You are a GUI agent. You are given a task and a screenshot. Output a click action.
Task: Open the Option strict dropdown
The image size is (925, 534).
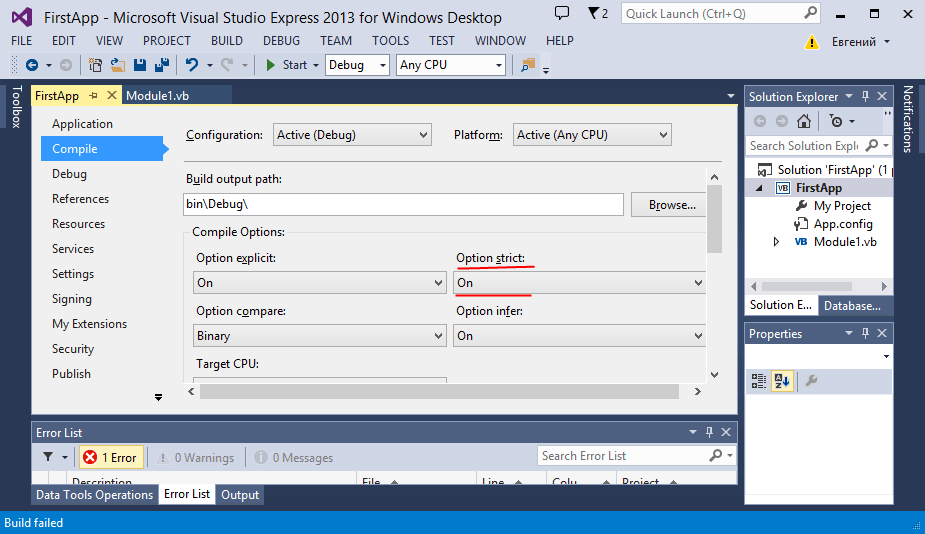pyautogui.click(x=579, y=283)
